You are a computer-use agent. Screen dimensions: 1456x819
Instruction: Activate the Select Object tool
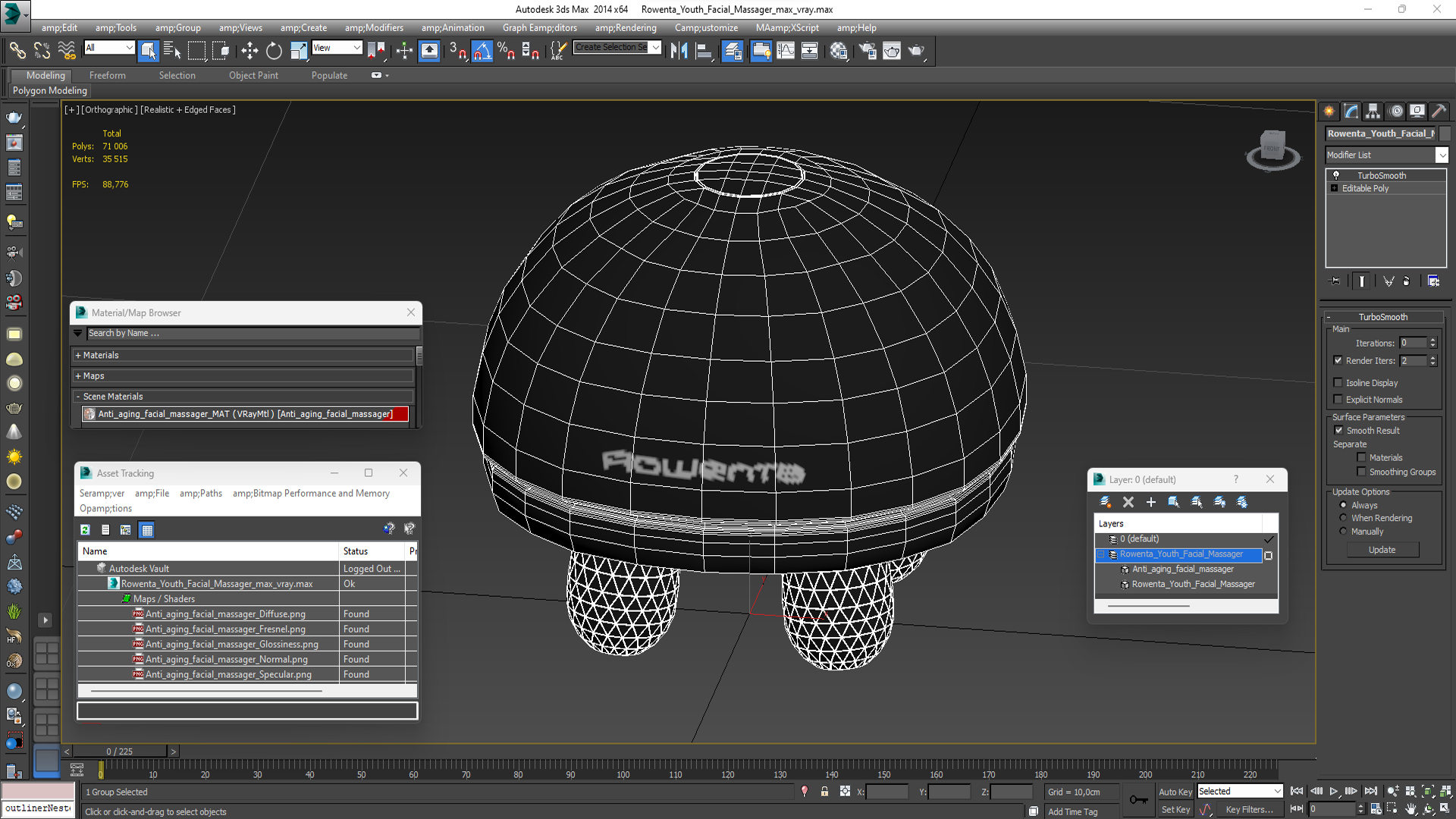pos(149,51)
